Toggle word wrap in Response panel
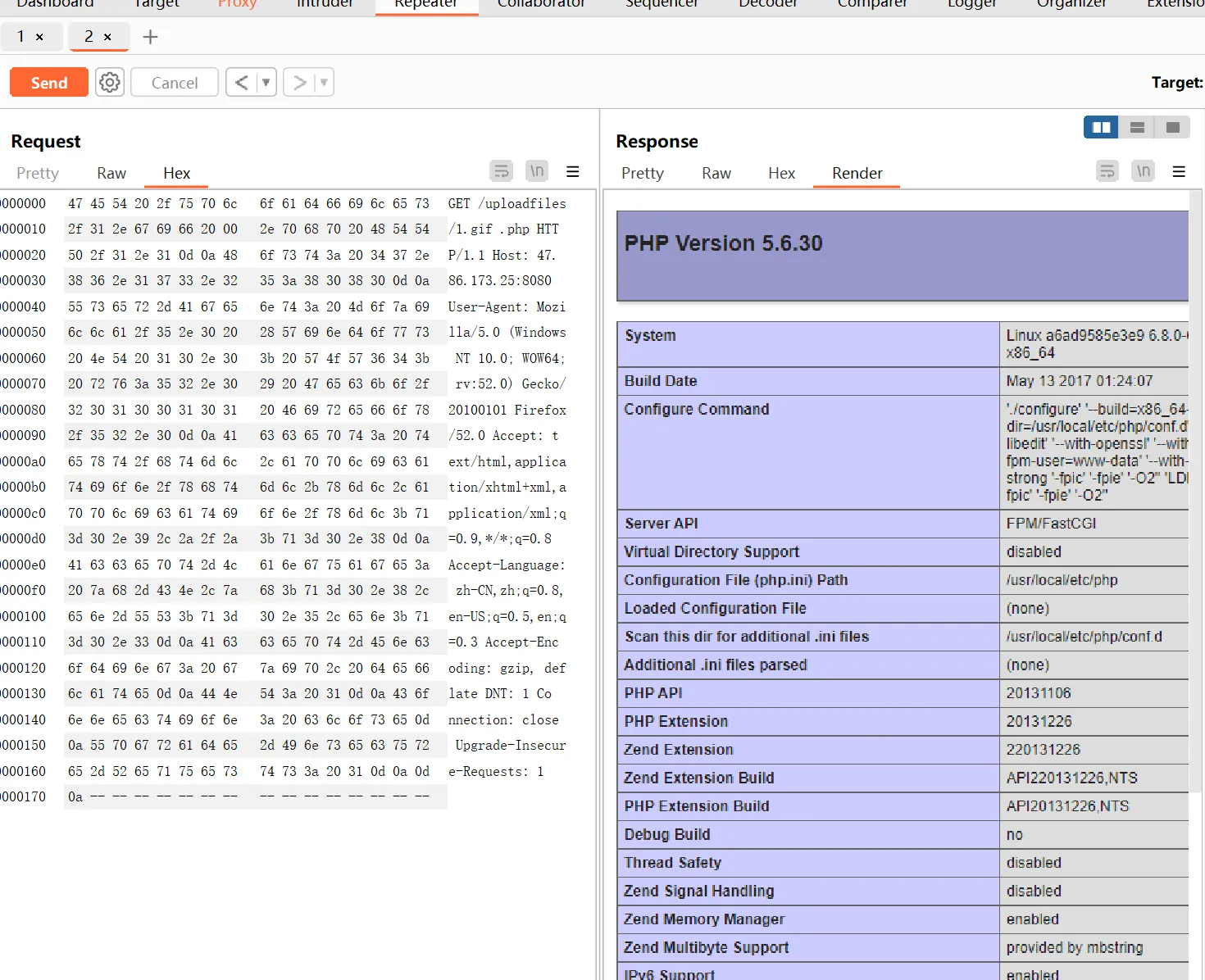The width and height of the screenshot is (1205, 980). [x=1107, y=171]
